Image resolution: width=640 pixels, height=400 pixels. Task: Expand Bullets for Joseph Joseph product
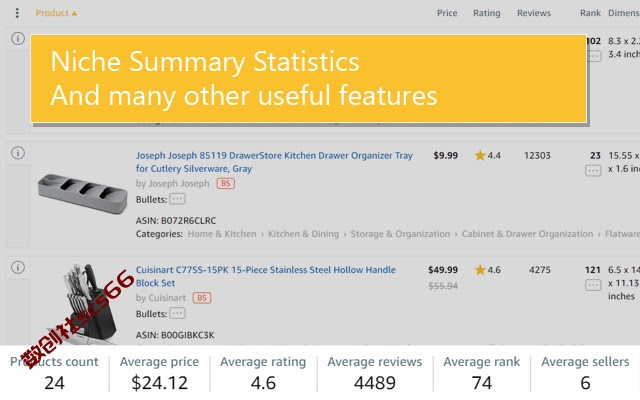pyautogui.click(x=177, y=199)
